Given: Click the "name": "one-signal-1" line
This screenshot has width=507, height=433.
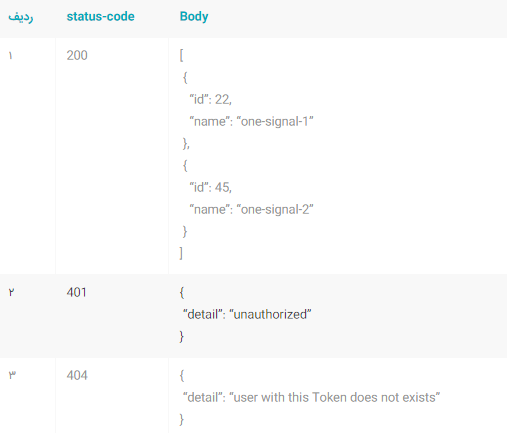Looking at the screenshot, I should (251, 122).
